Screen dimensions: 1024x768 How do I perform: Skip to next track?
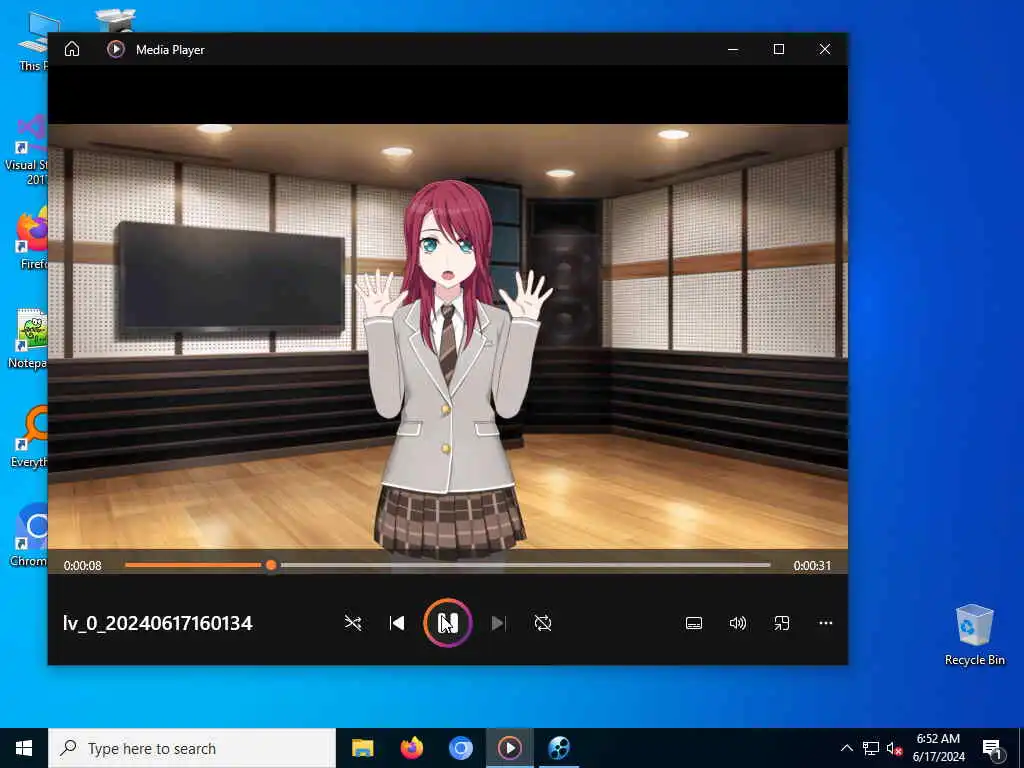[498, 623]
